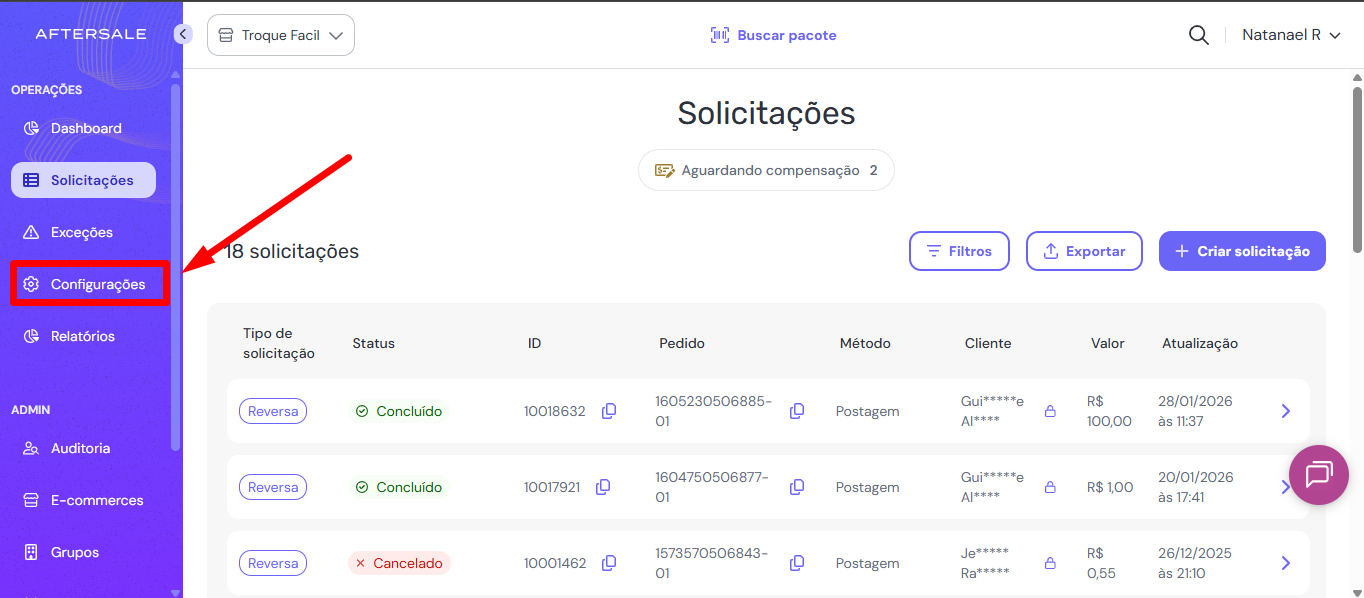The width and height of the screenshot is (1364, 598).
Task: Open the Troque Facil store dropdown
Action: point(281,35)
